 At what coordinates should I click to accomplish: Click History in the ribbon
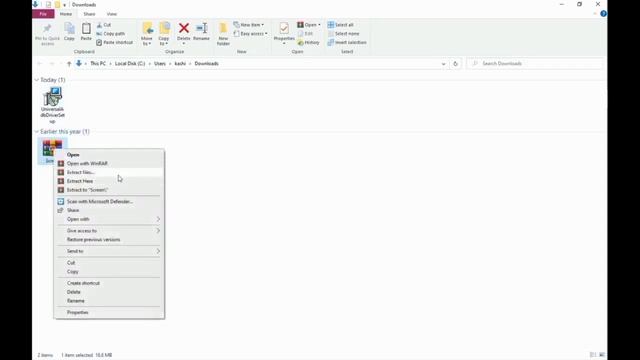pos(309,42)
